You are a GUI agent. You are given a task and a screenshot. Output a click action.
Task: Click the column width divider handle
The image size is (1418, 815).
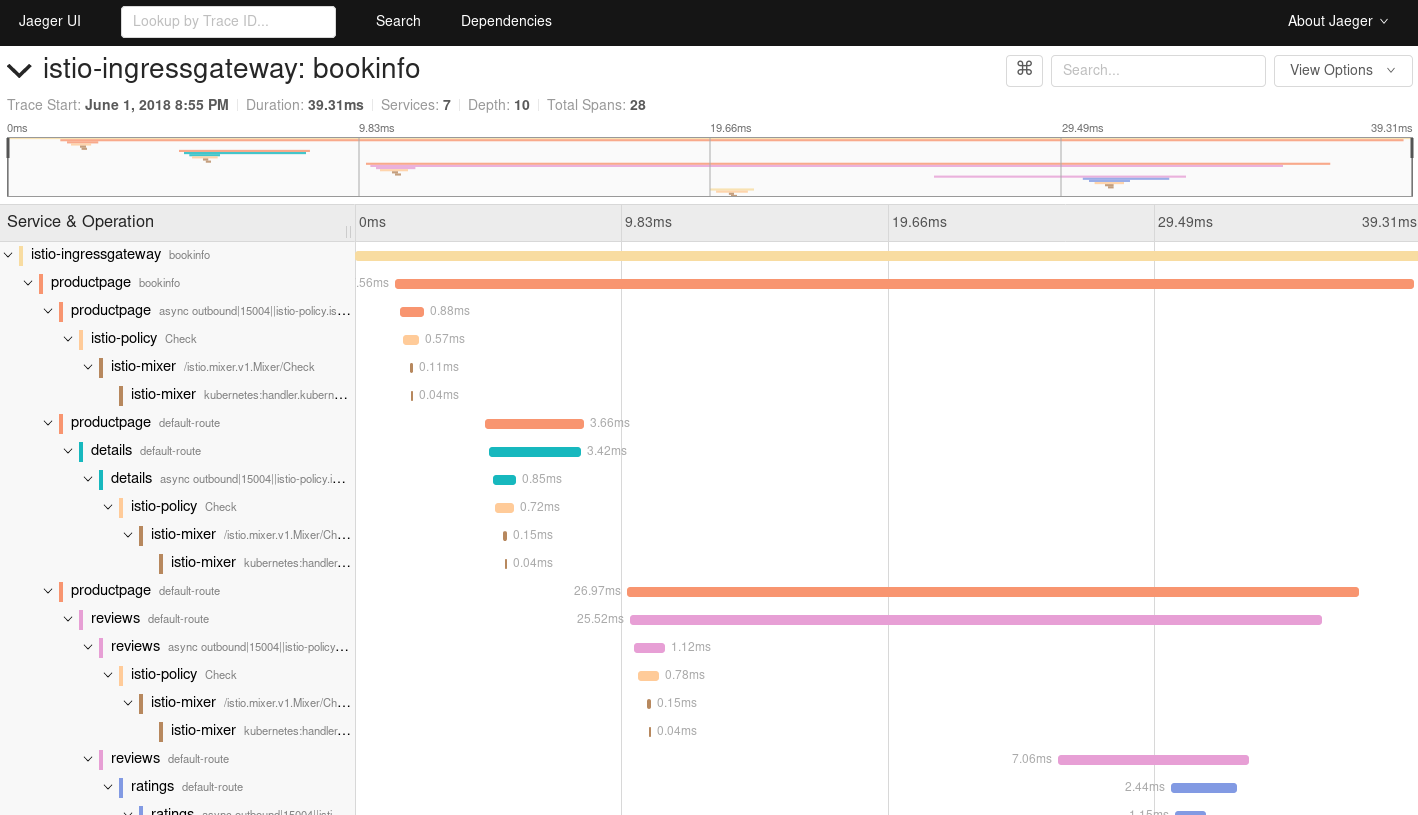coord(349,232)
